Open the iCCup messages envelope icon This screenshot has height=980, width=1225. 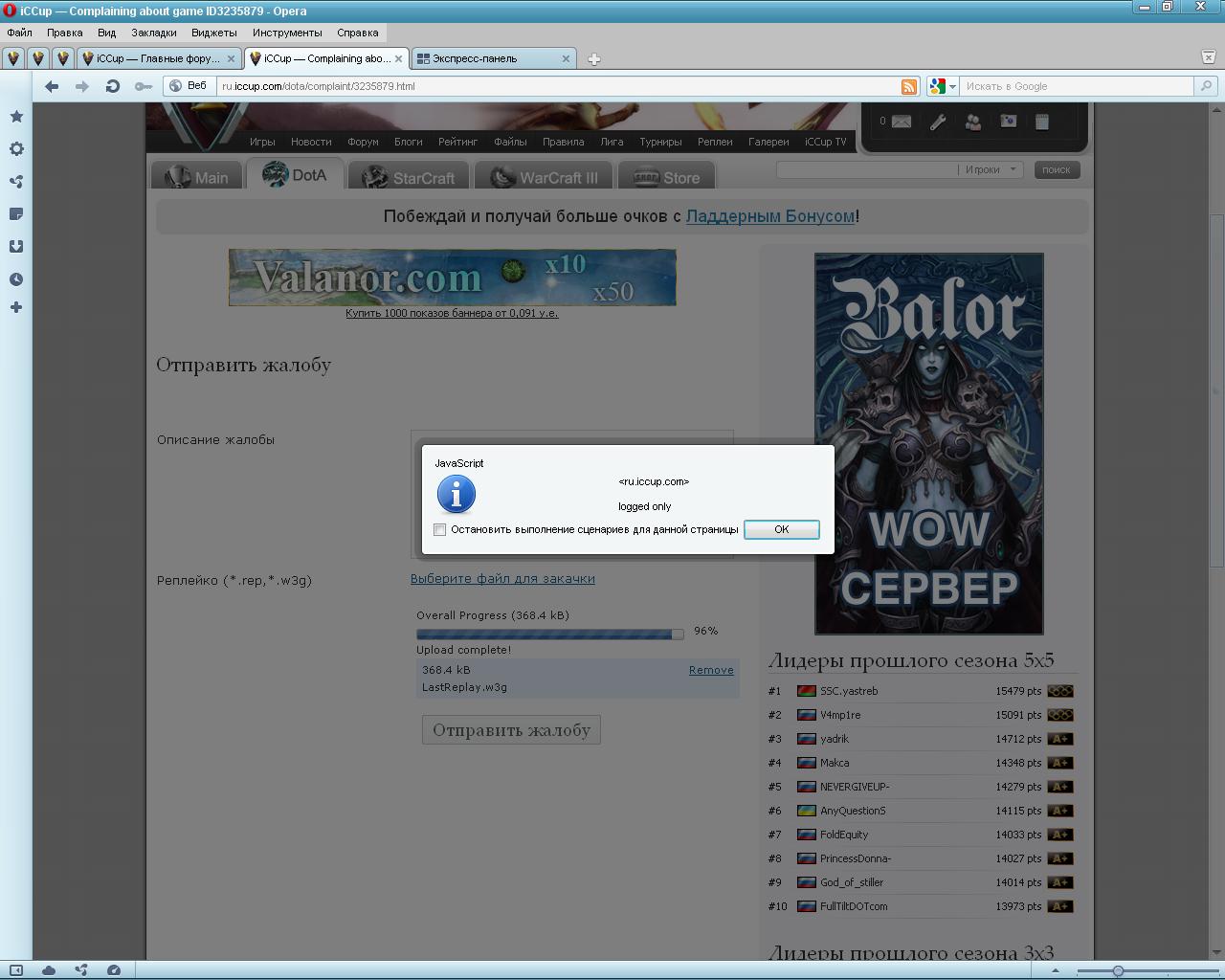tap(901, 122)
